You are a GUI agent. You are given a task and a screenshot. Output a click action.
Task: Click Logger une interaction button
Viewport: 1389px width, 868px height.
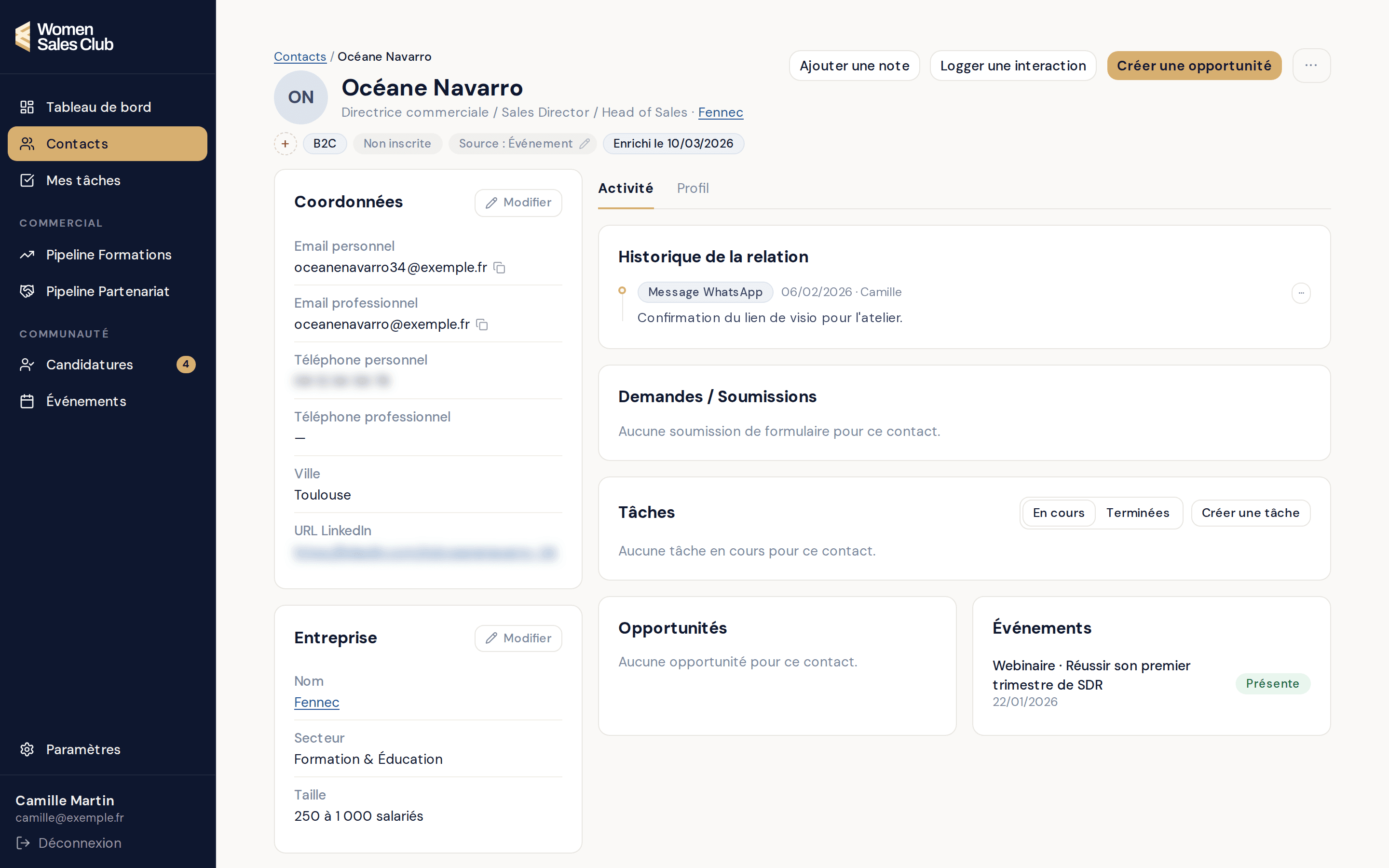[1013, 66]
